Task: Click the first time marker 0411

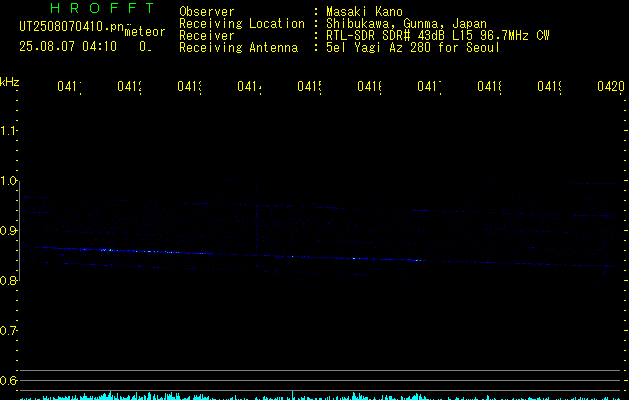Action: [x=69, y=86]
